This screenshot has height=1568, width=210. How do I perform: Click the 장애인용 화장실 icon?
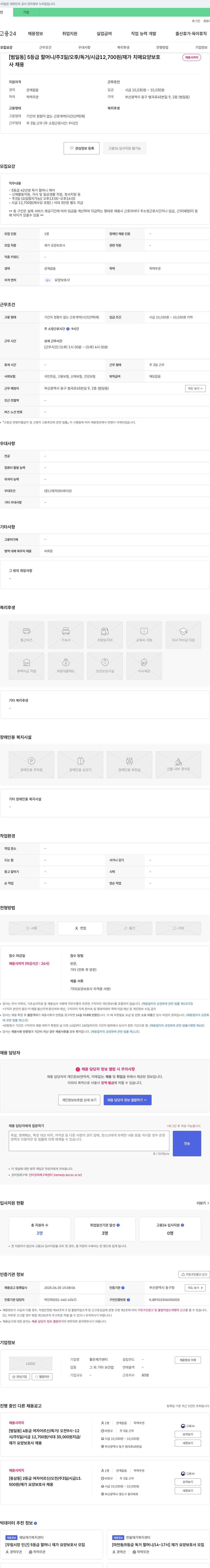pyautogui.click(x=129, y=765)
